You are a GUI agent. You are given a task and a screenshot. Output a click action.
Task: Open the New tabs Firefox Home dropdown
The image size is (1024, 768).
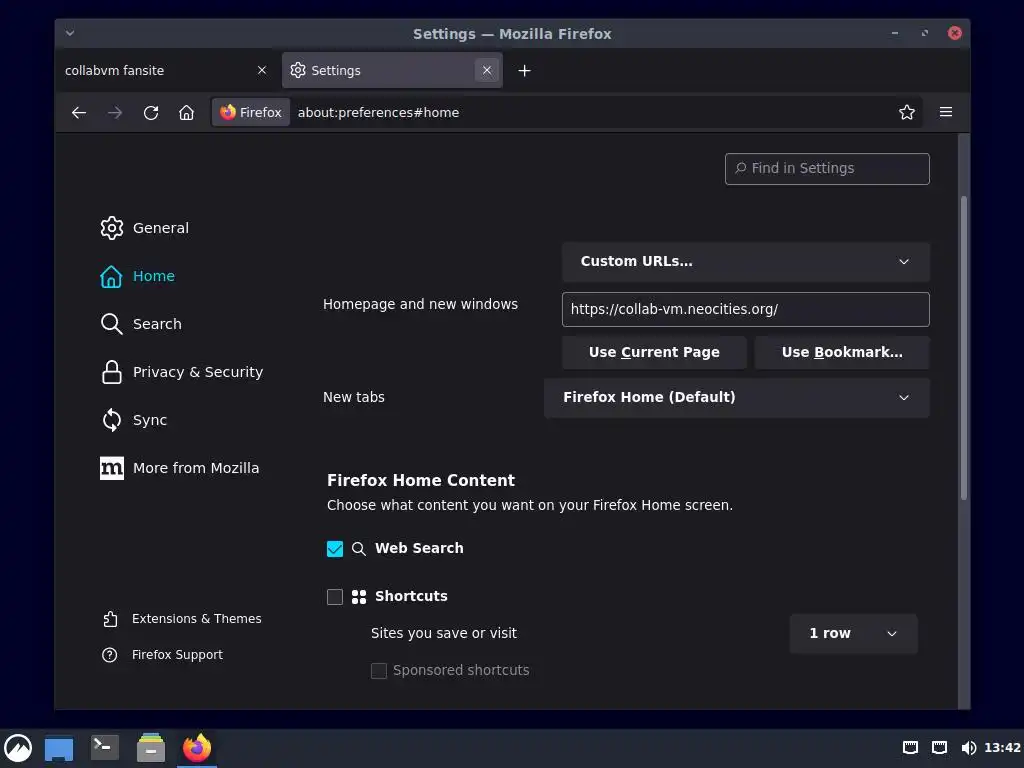point(737,397)
